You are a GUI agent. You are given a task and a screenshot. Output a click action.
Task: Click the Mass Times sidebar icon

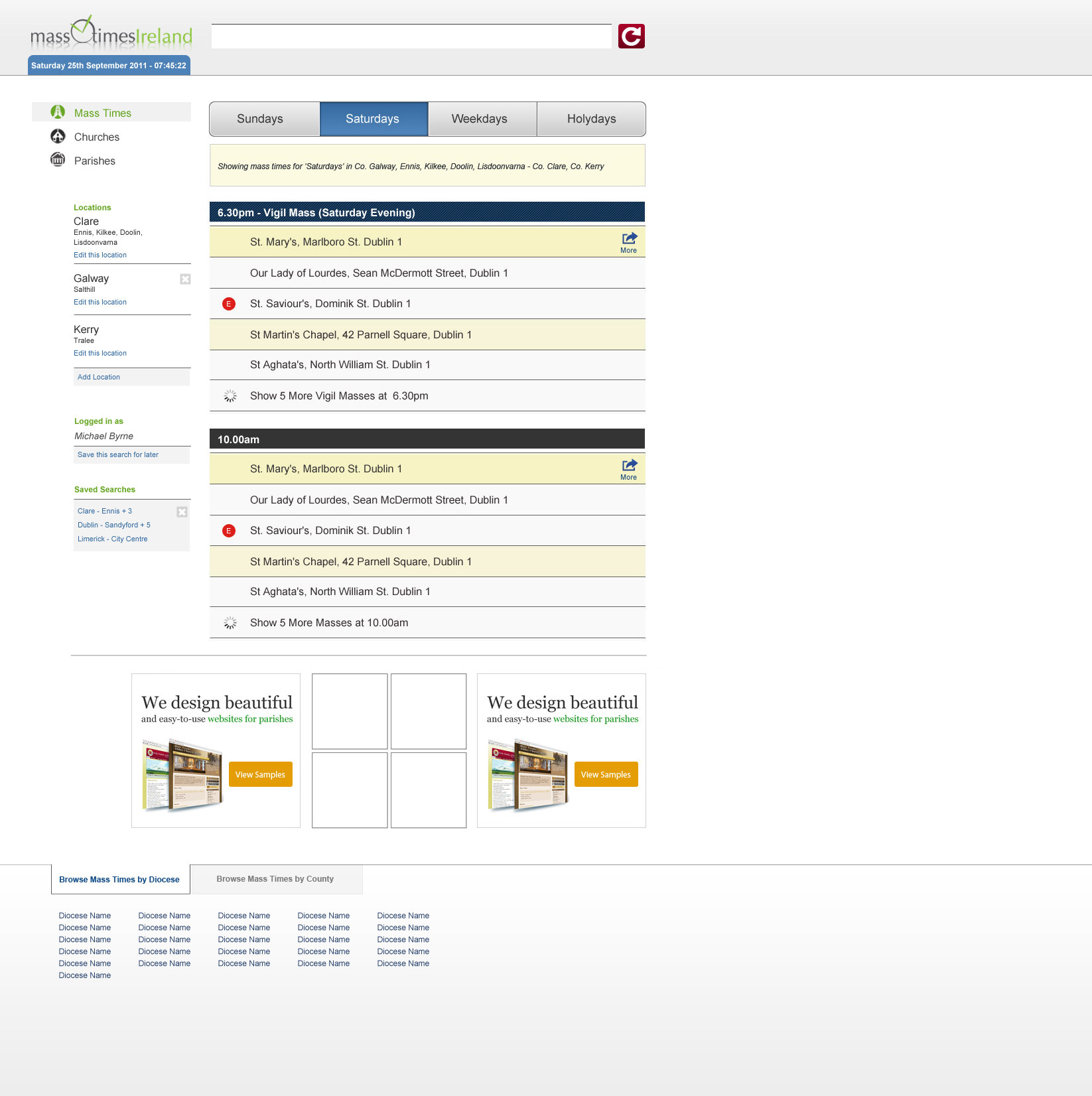pyautogui.click(x=58, y=112)
